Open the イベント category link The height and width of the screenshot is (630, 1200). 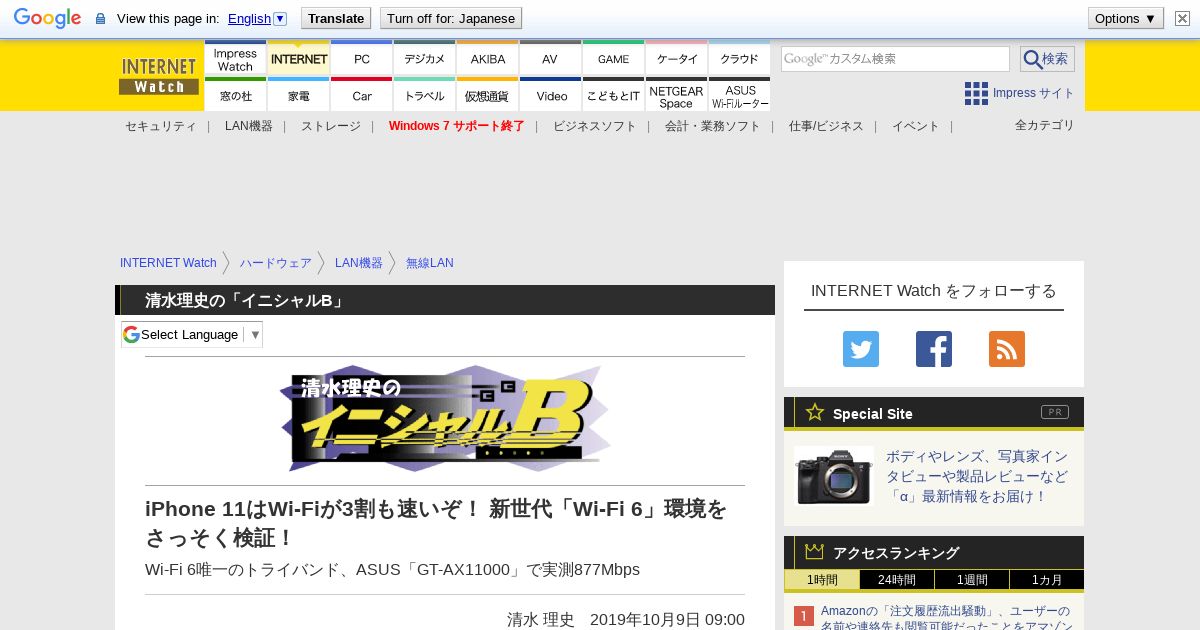click(x=916, y=126)
